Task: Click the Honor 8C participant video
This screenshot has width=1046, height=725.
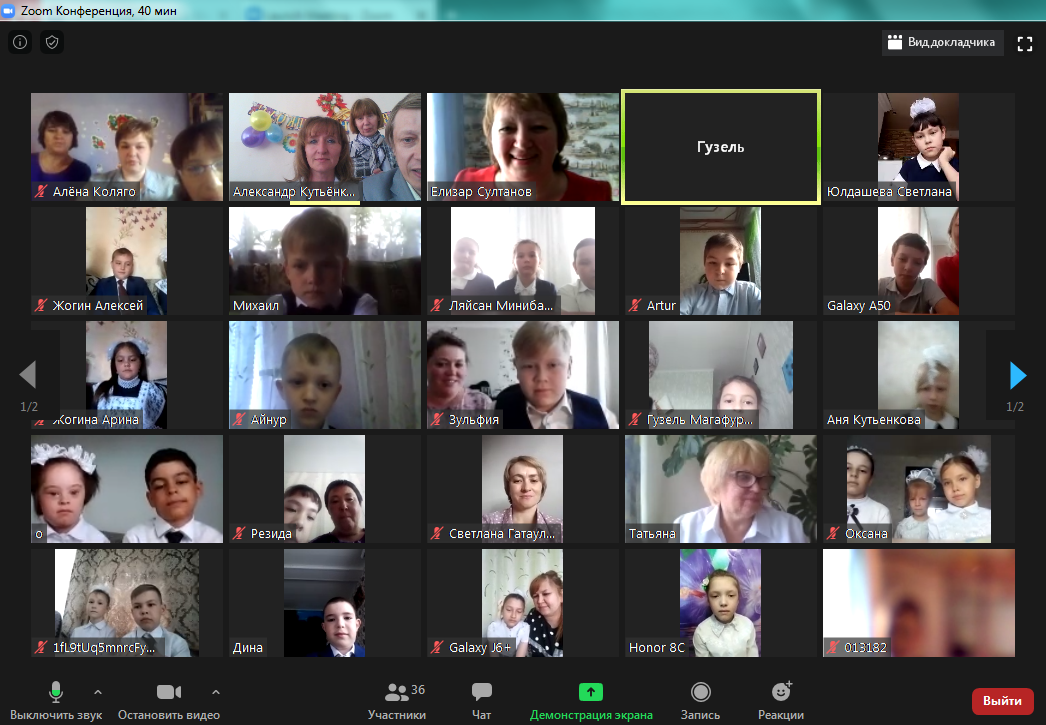Action: (x=720, y=603)
